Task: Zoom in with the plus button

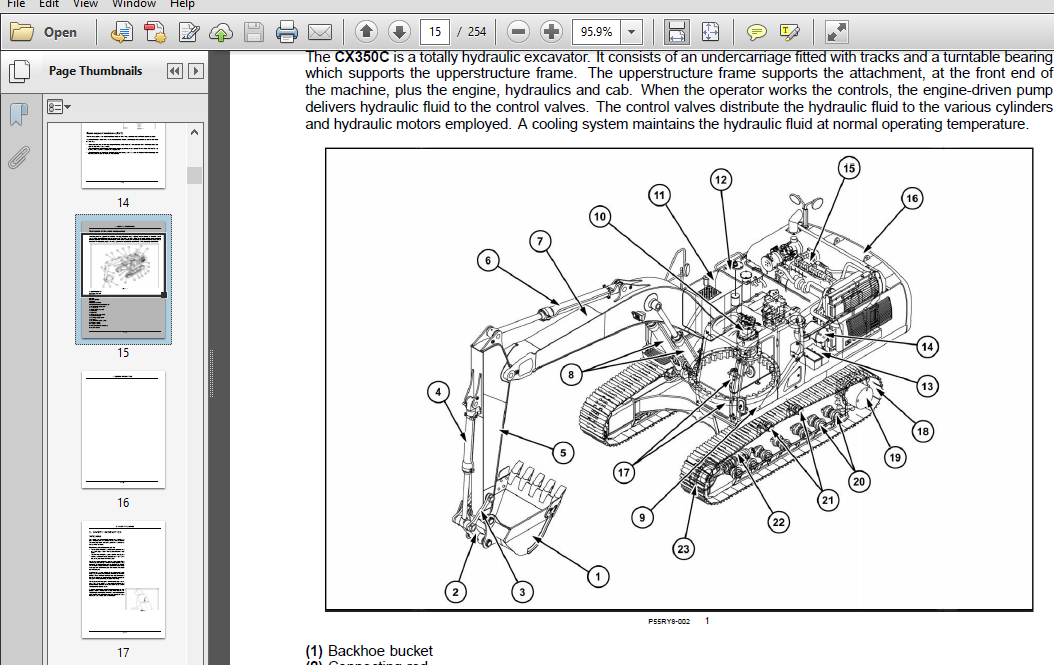Action: tap(551, 32)
